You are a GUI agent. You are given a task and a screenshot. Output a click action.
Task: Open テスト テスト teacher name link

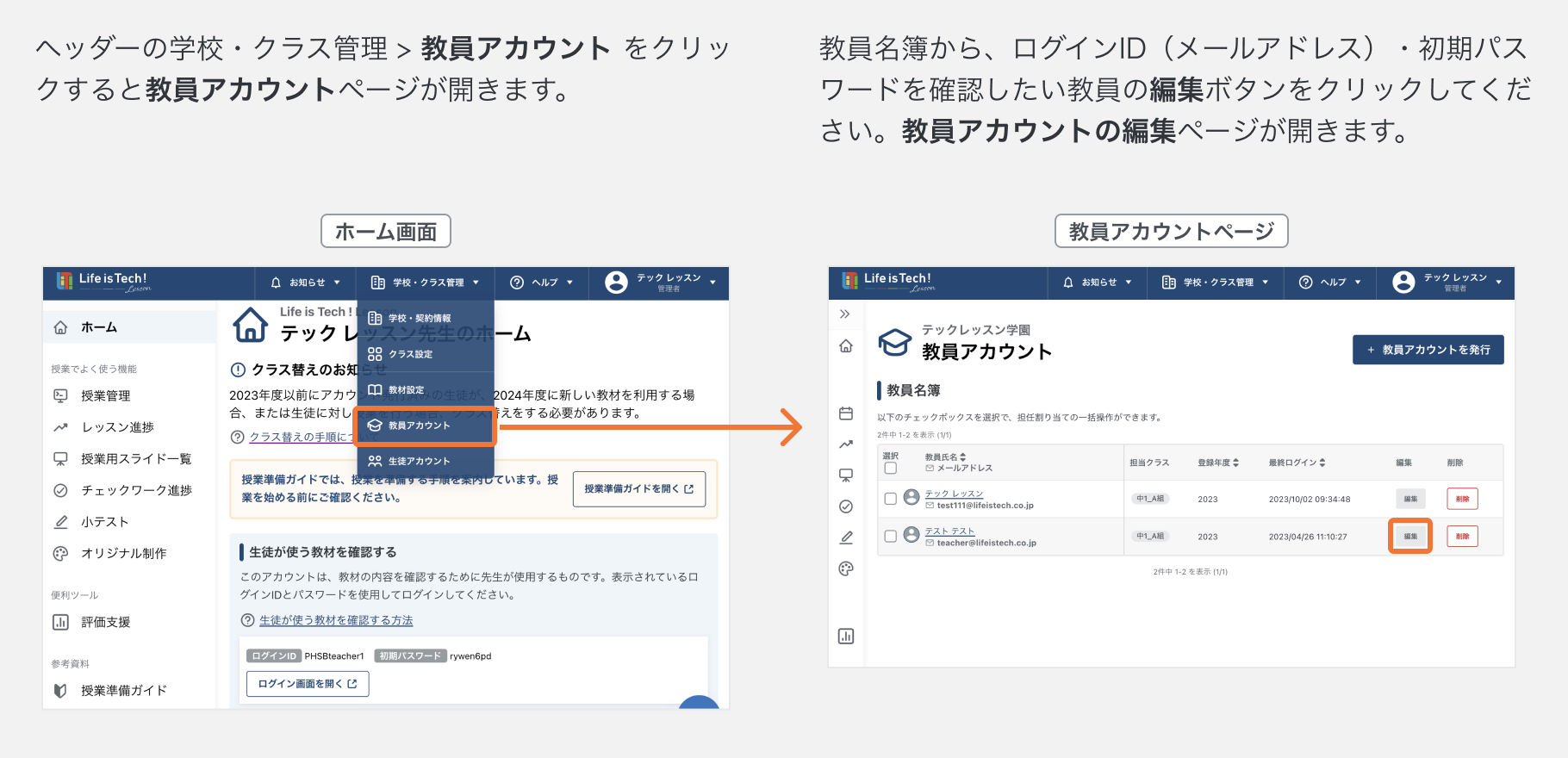click(x=949, y=531)
